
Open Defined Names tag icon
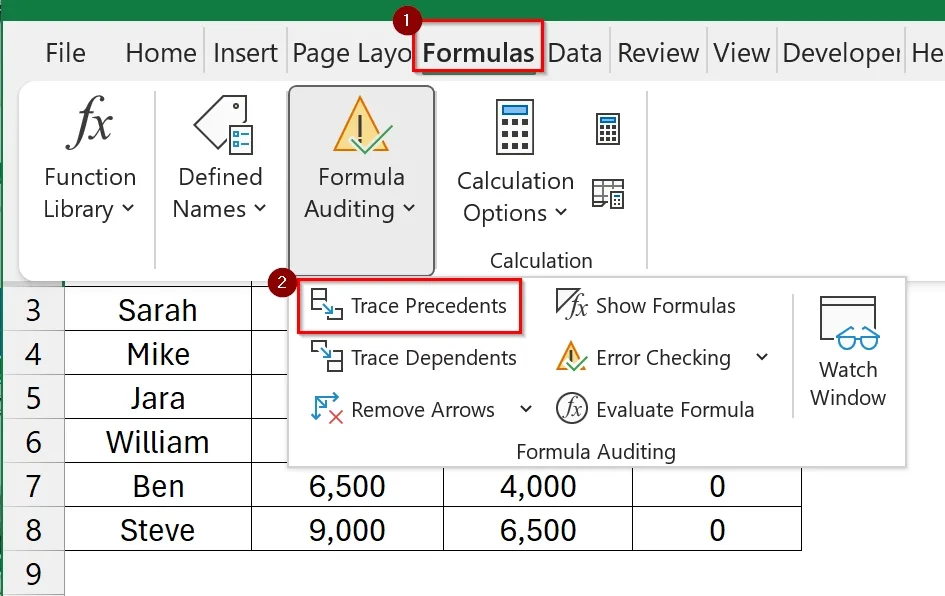coord(223,125)
